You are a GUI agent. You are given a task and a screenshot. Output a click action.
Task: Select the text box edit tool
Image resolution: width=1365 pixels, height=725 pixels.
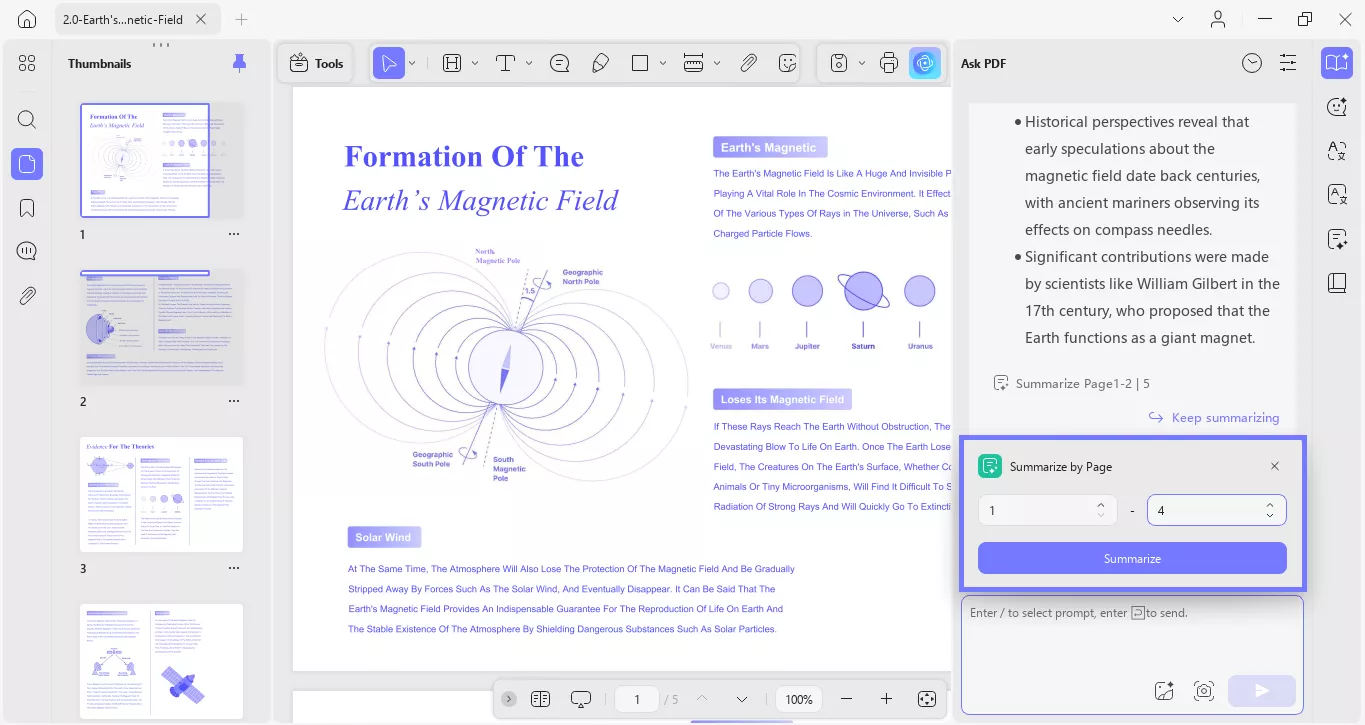coord(452,63)
